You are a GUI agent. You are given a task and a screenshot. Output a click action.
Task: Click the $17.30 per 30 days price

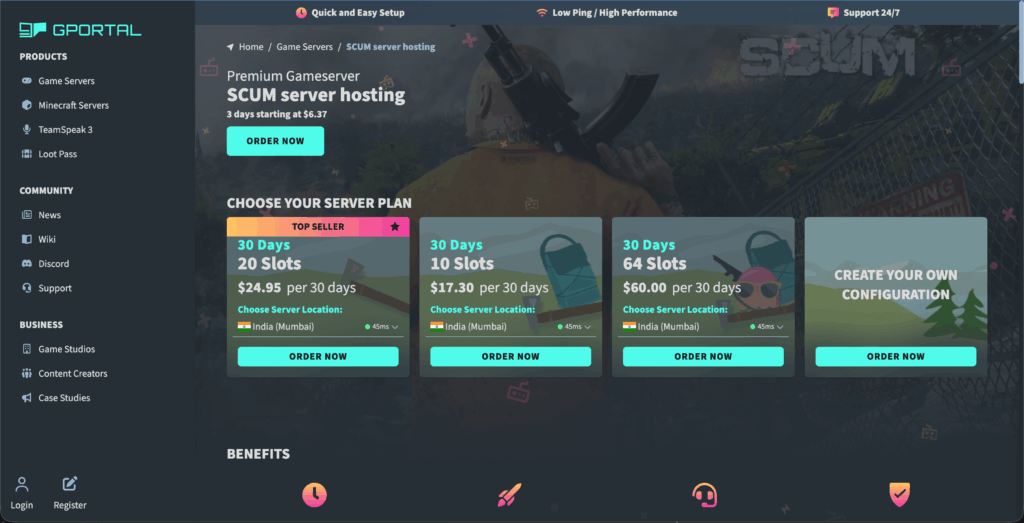(490, 287)
